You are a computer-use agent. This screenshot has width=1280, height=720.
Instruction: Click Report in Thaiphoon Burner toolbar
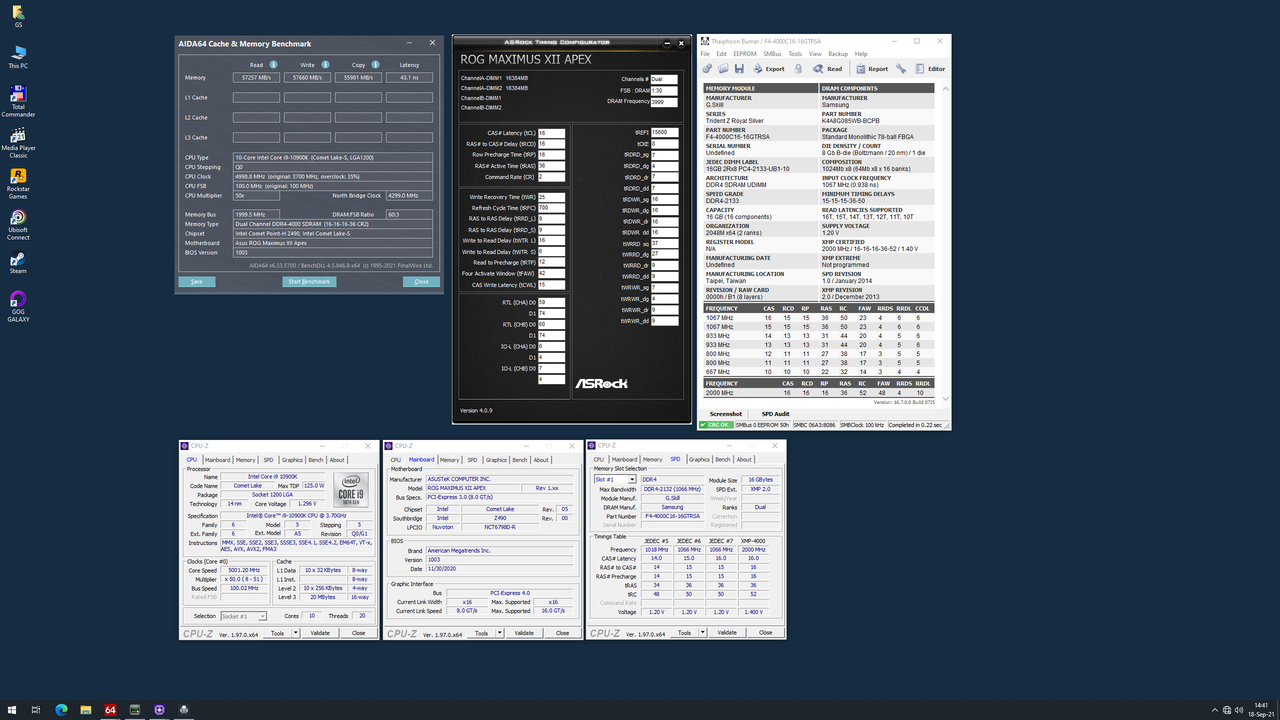pyautogui.click(x=871, y=69)
